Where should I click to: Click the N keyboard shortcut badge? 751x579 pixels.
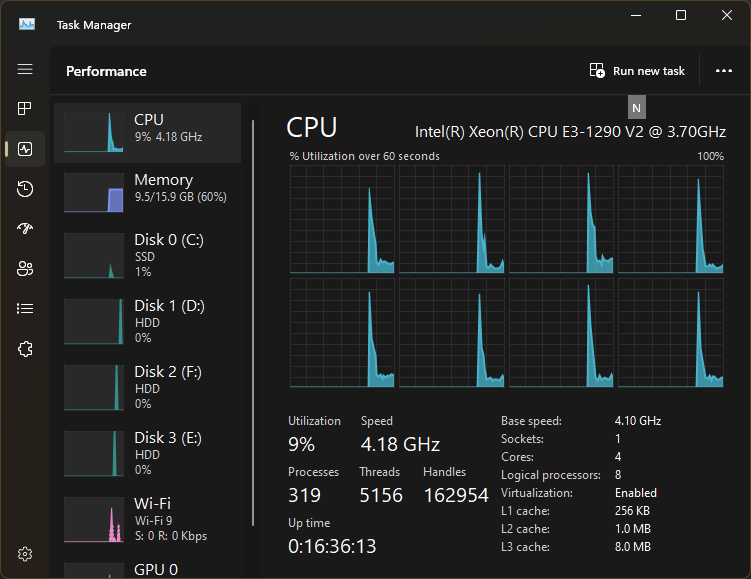(x=637, y=108)
